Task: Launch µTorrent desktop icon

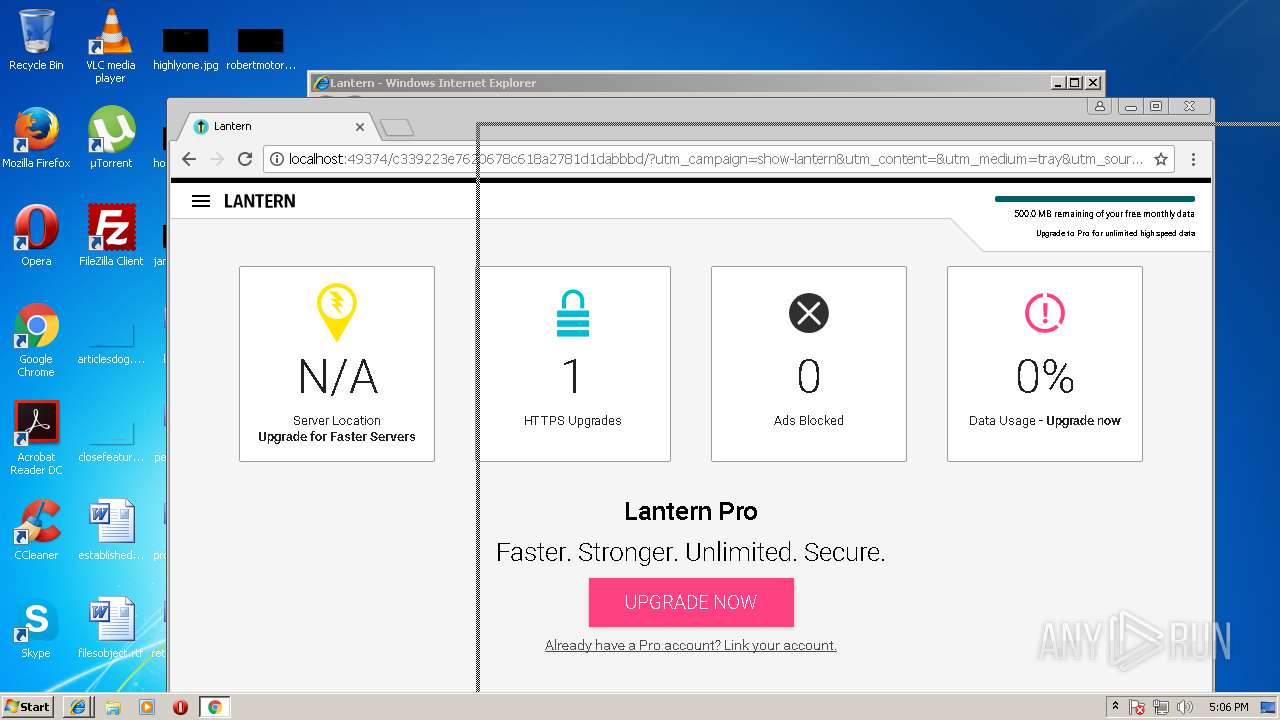Action: (110, 138)
